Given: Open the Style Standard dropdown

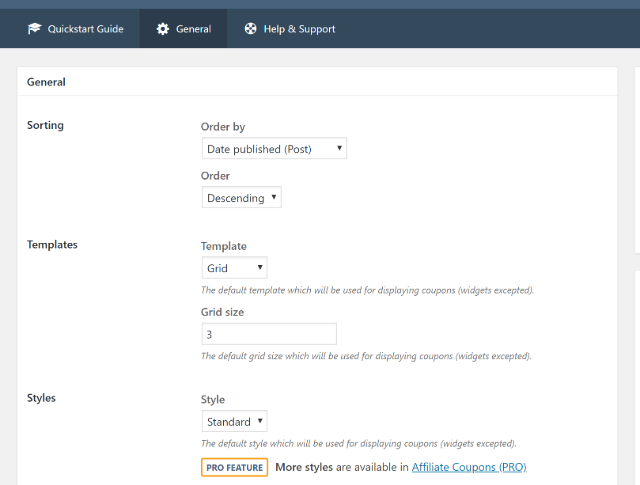Looking at the screenshot, I should tap(235, 421).
